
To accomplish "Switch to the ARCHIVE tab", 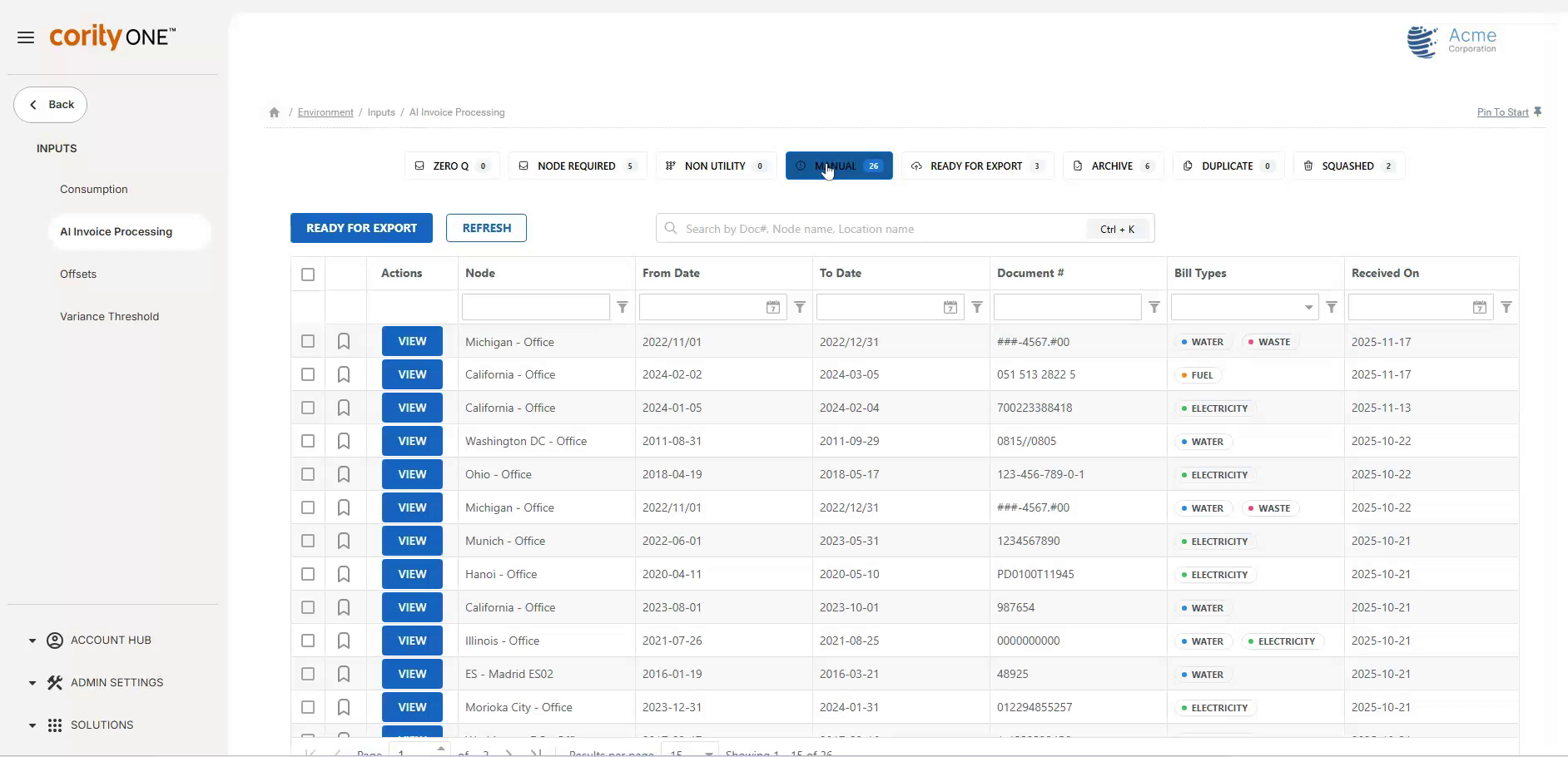I will (x=1113, y=166).
